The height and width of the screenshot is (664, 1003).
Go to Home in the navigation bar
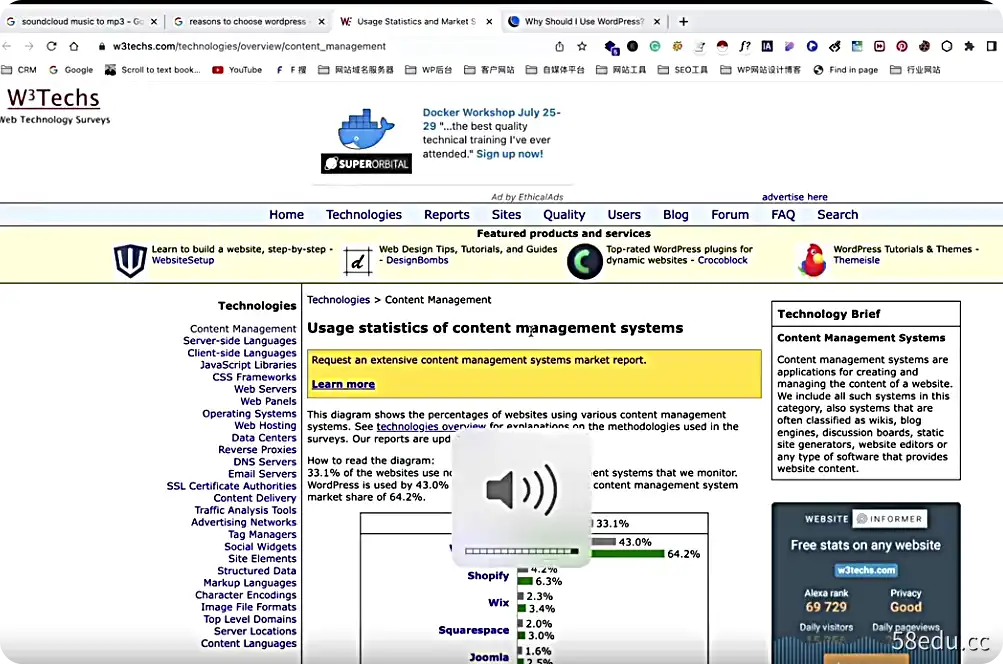286,215
